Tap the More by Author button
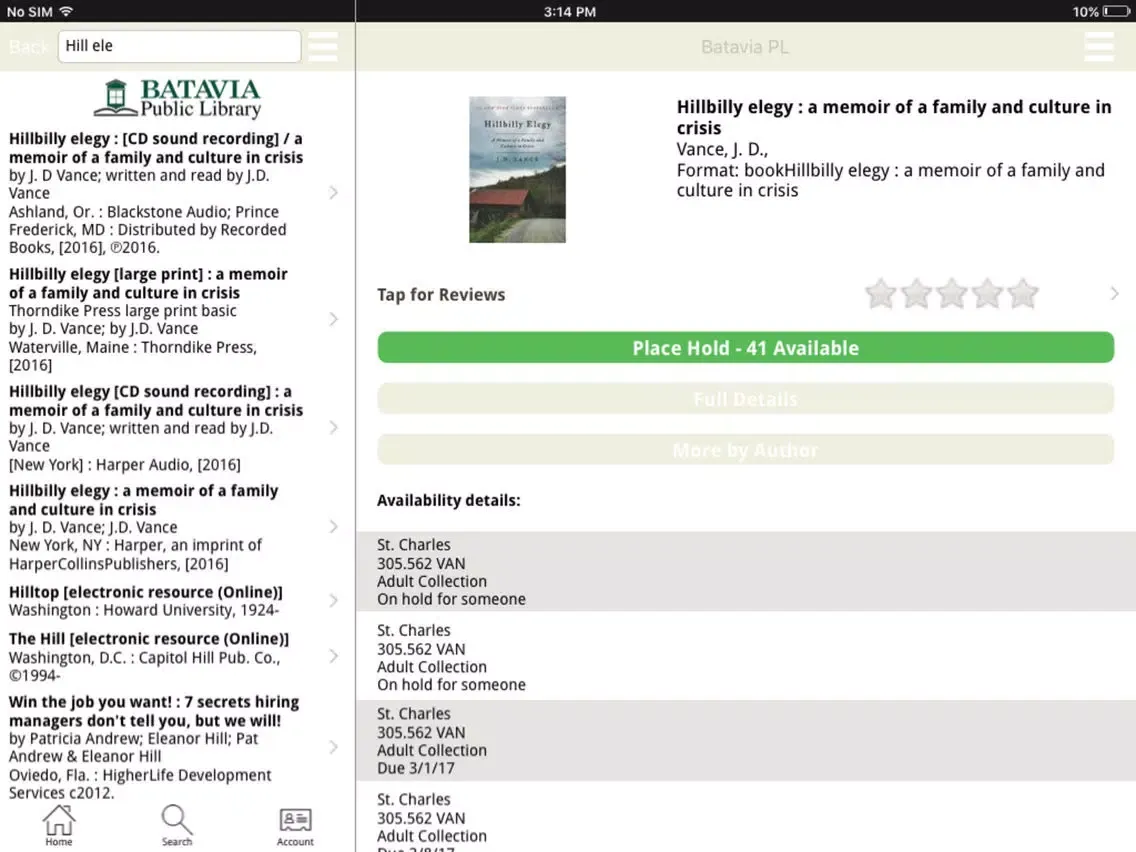Image resolution: width=1136 pixels, height=852 pixels. [746, 450]
